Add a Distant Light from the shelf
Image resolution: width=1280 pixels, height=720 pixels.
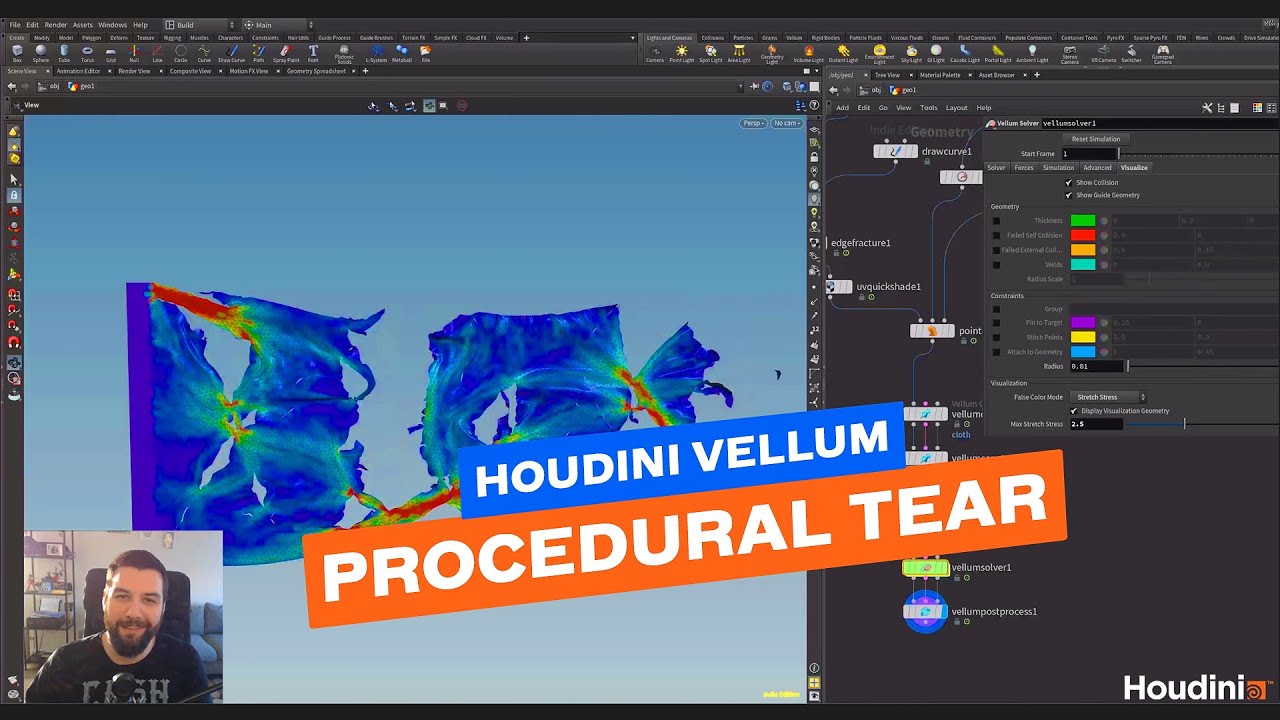(843, 53)
